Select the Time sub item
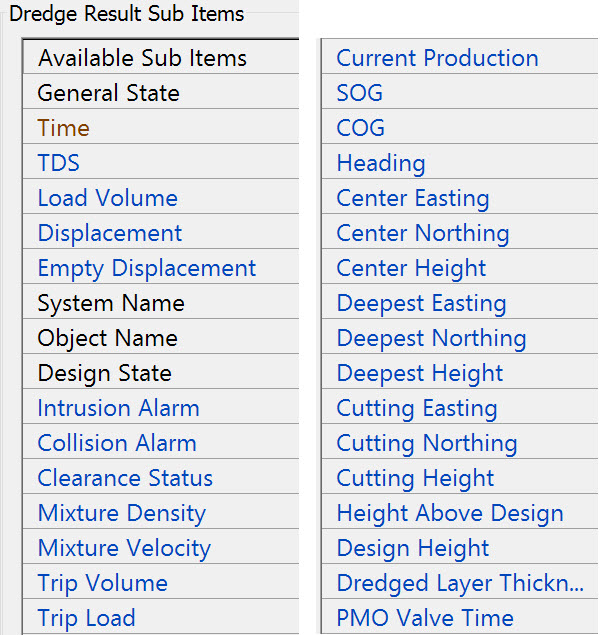 tap(64, 128)
